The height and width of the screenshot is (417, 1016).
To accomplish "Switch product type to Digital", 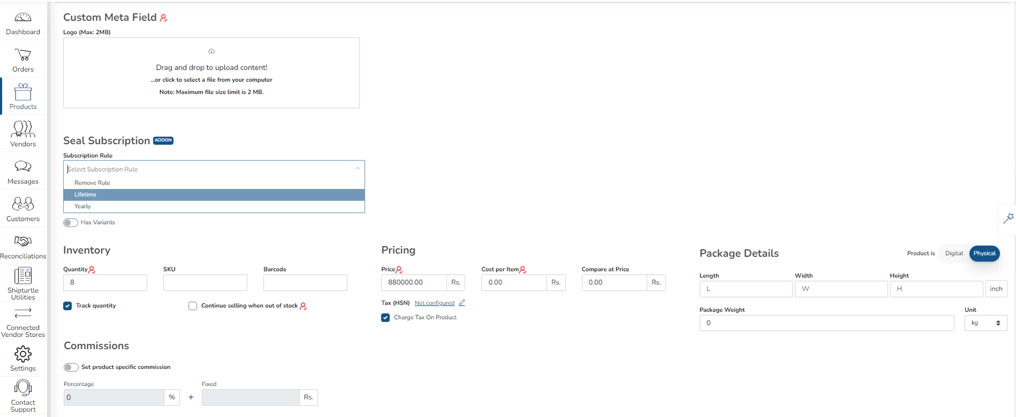I will click(954, 253).
